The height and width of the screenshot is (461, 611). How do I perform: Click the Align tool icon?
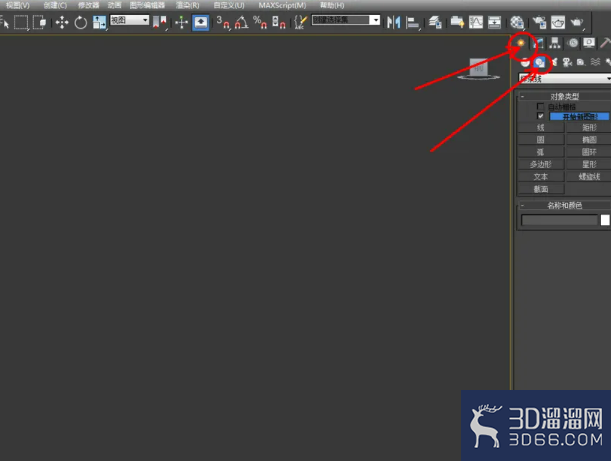[x=412, y=22]
